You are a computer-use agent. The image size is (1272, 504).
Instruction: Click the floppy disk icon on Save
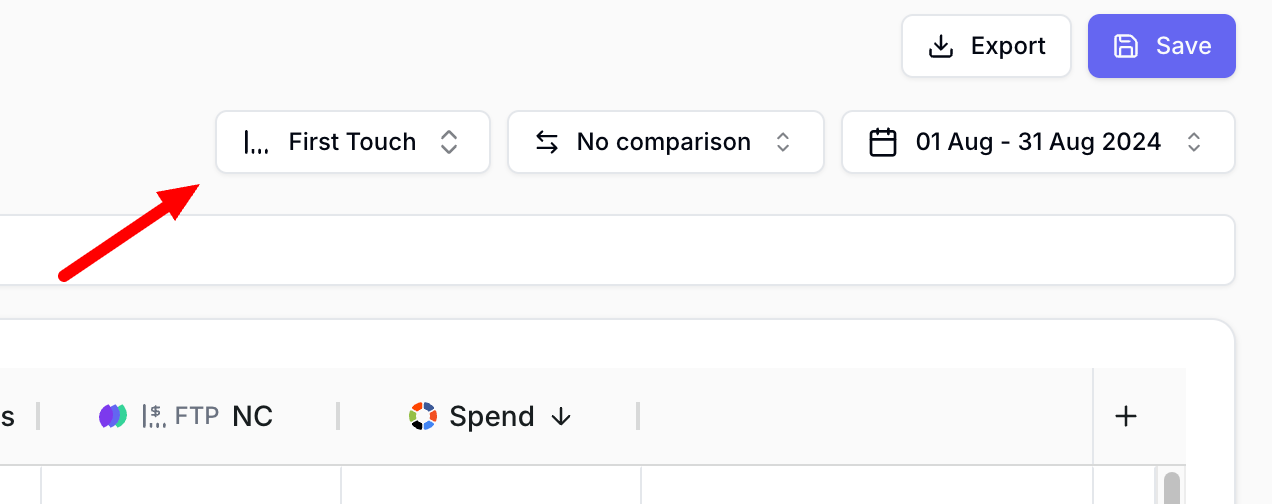1127,46
